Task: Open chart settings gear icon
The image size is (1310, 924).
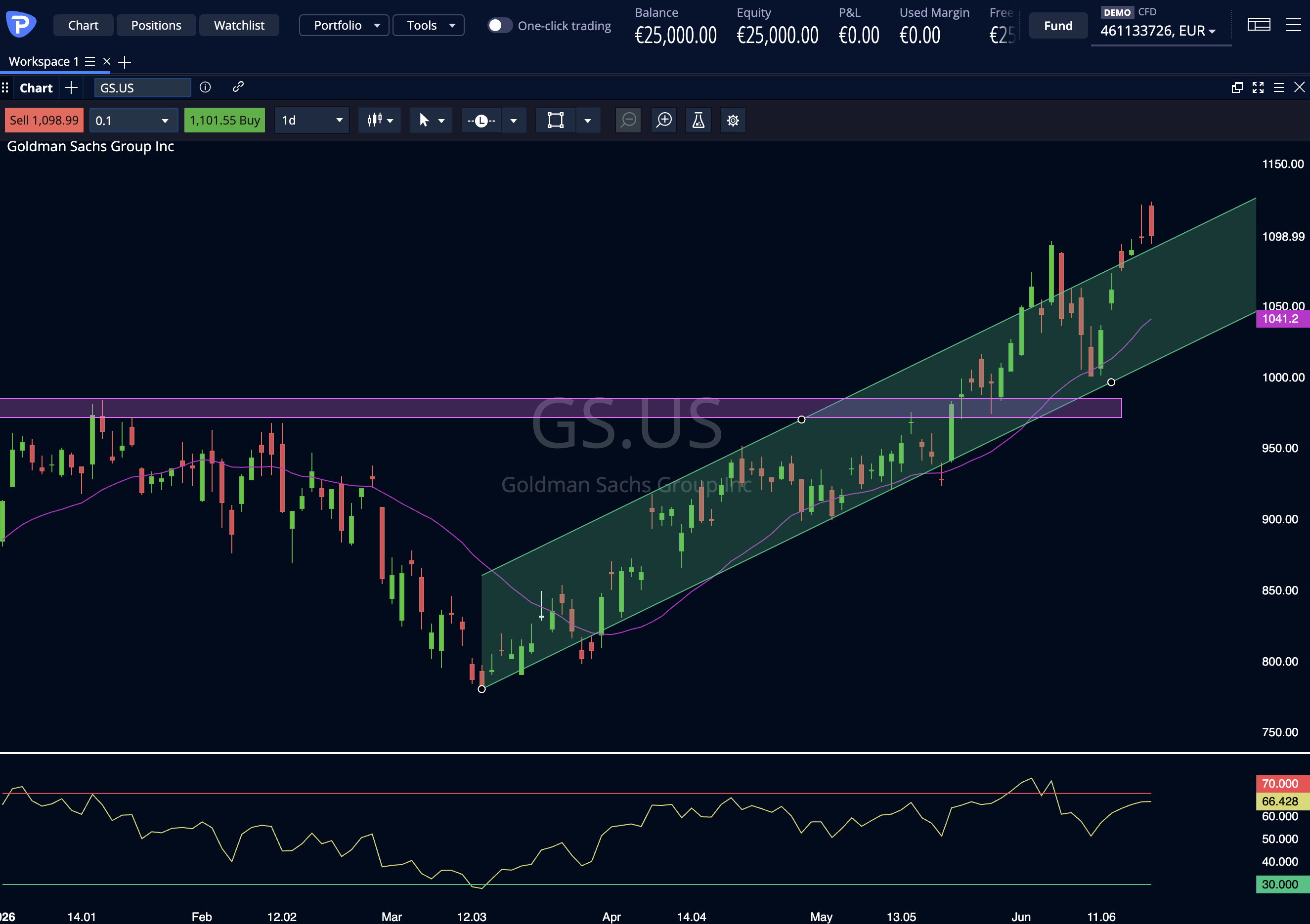Action: pyautogui.click(x=733, y=121)
